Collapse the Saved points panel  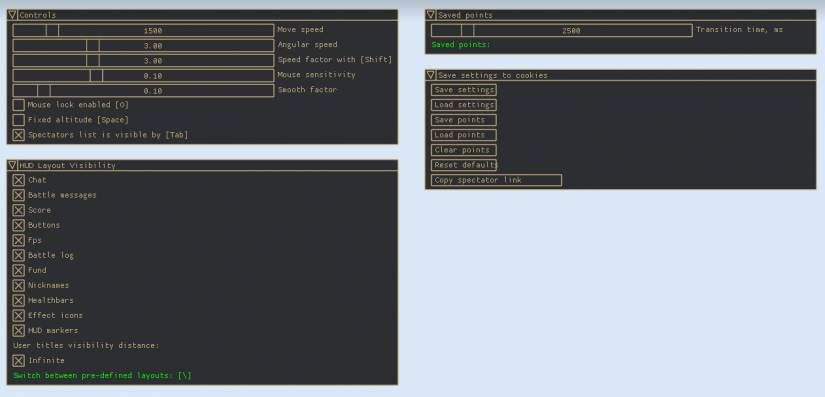click(431, 15)
